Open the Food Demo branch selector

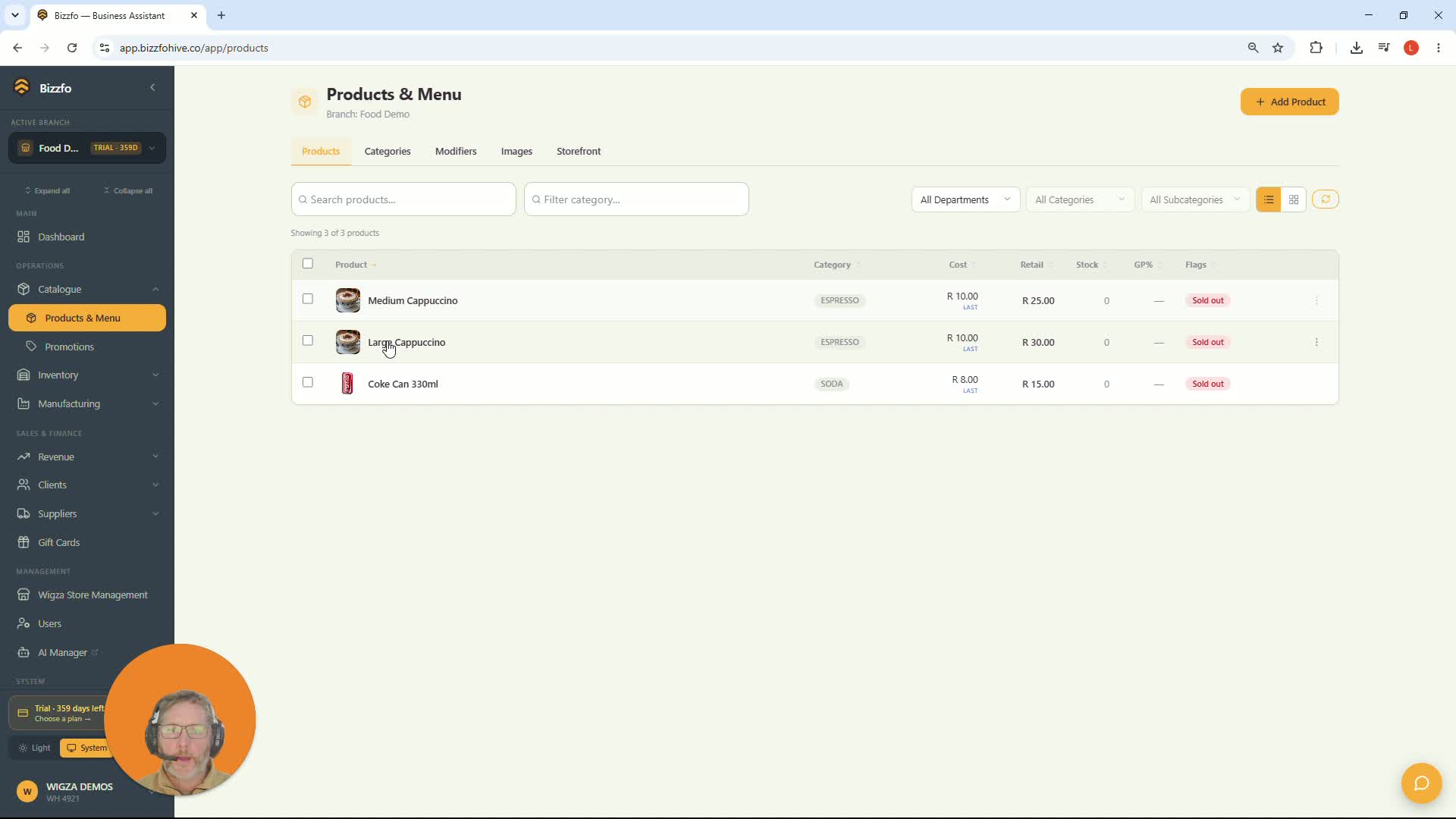coord(87,148)
